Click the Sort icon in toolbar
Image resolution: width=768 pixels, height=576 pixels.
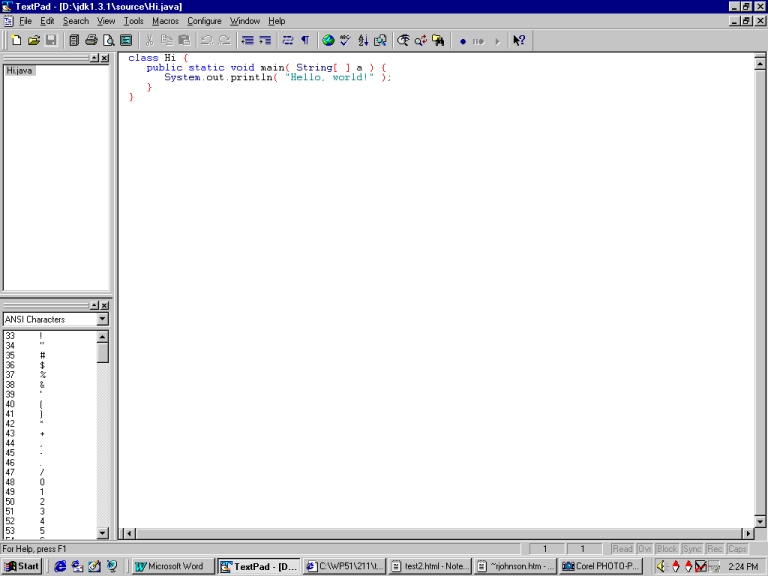pyautogui.click(x=363, y=40)
